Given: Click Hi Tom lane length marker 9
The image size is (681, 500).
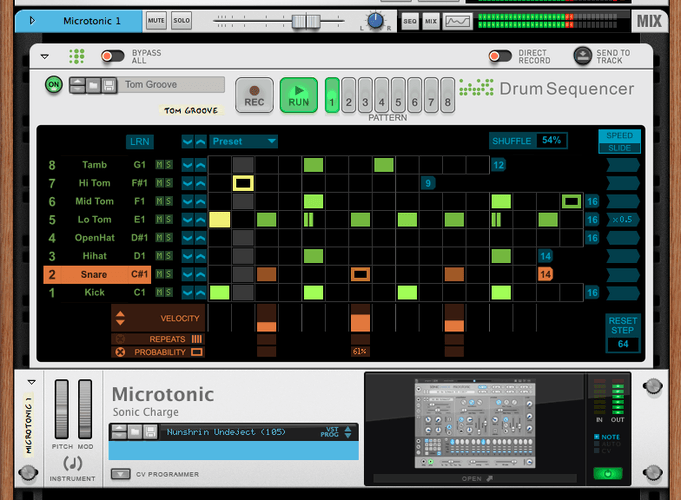Looking at the screenshot, I should [428, 183].
